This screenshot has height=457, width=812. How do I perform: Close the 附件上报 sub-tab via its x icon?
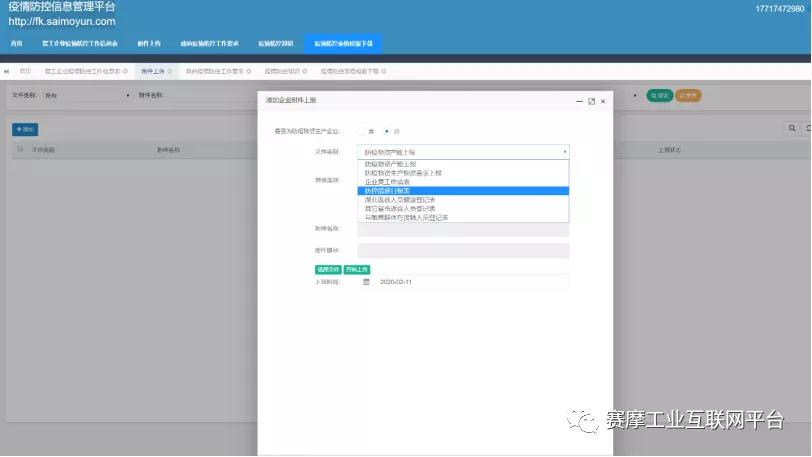point(170,72)
